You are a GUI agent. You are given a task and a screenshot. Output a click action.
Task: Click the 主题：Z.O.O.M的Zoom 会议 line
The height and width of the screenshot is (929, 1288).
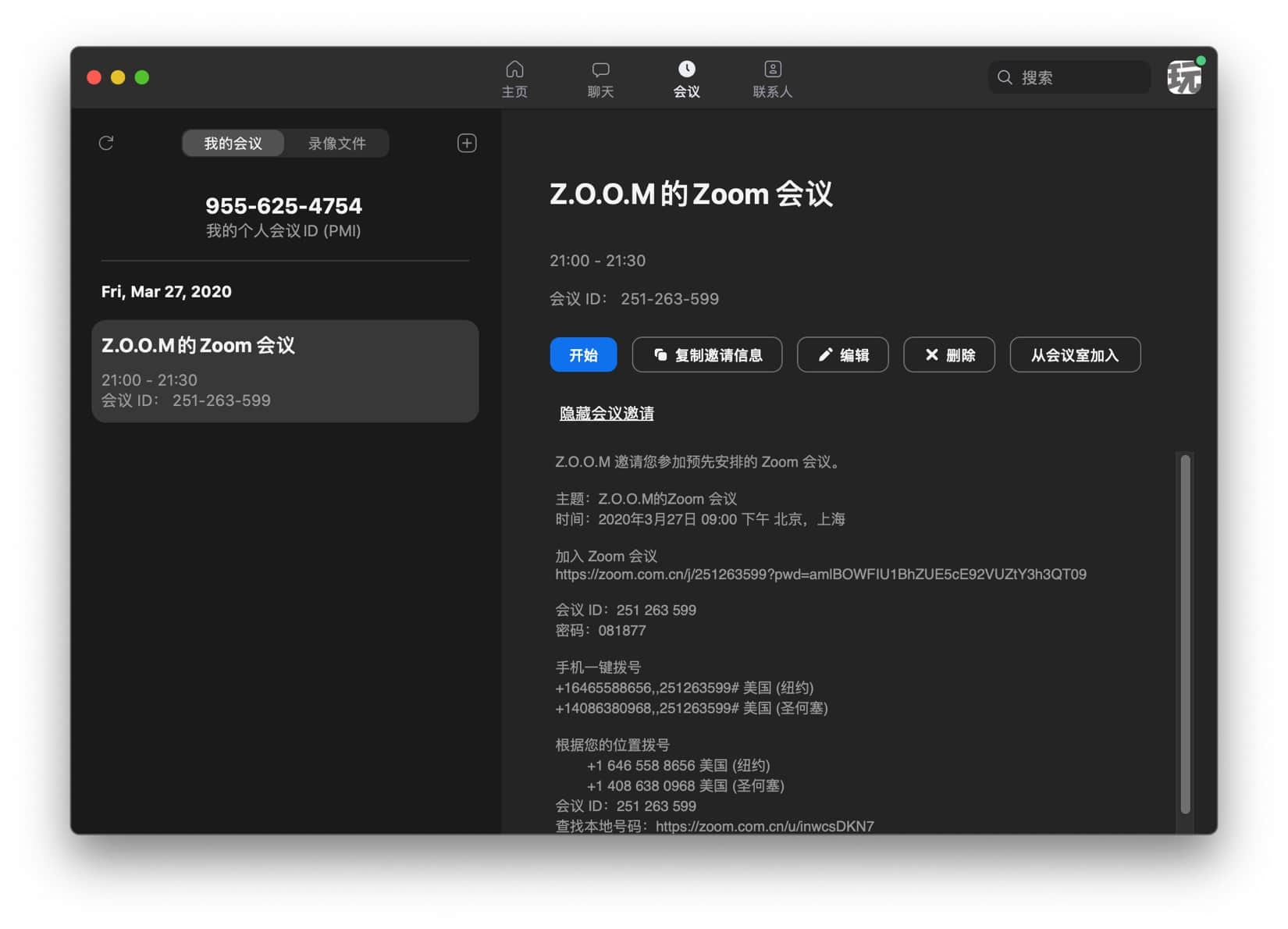pyautogui.click(x=646, y=499)
